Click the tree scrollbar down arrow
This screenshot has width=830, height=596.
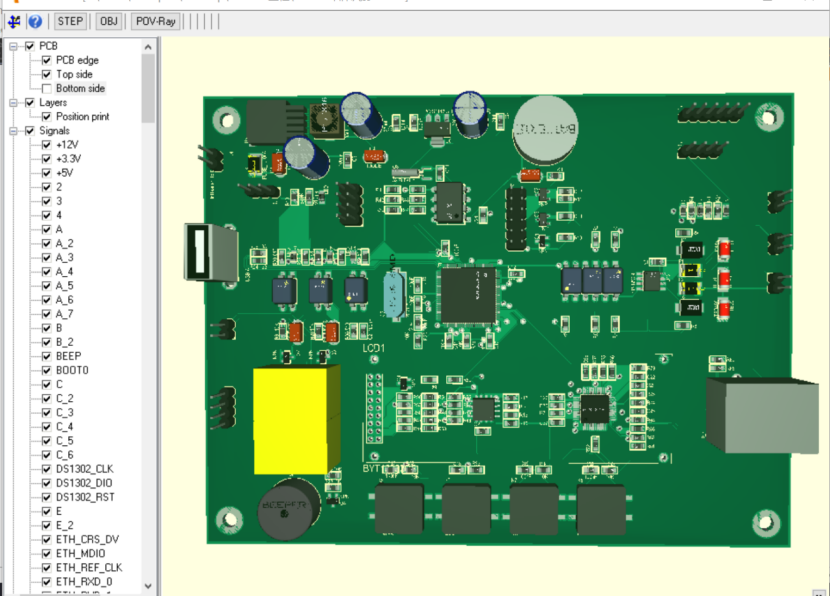pyautogui.click(x=148, y=586)
